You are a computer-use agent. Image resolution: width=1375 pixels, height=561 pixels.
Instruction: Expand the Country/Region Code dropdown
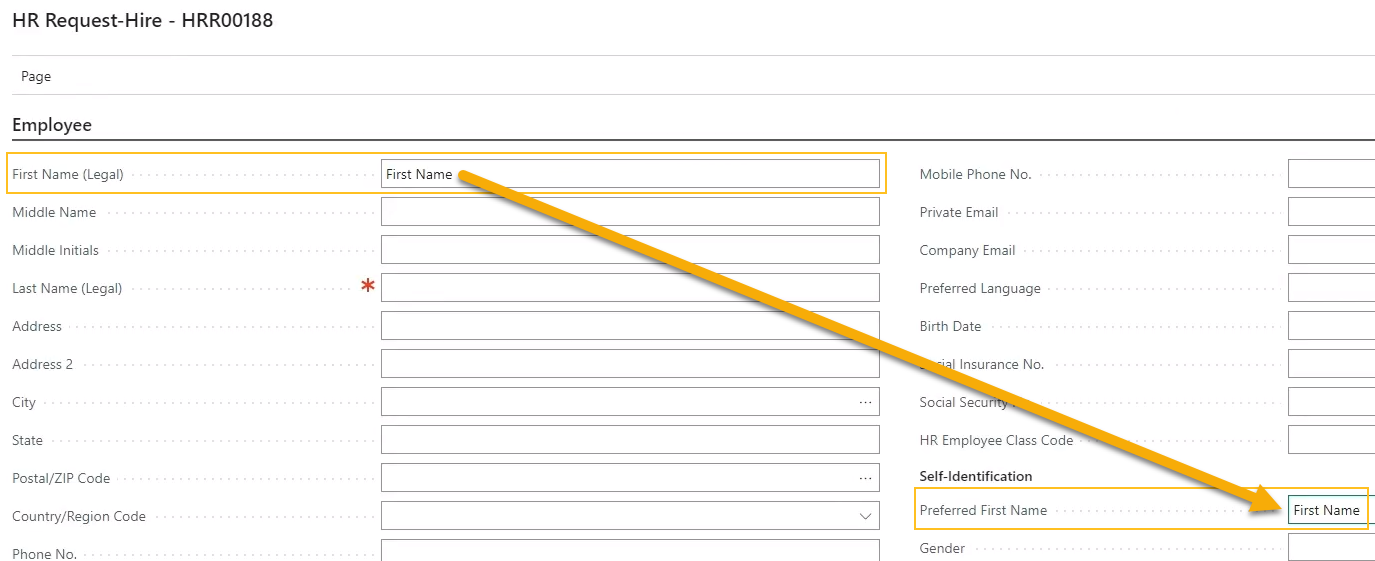(x=865, y=516)
